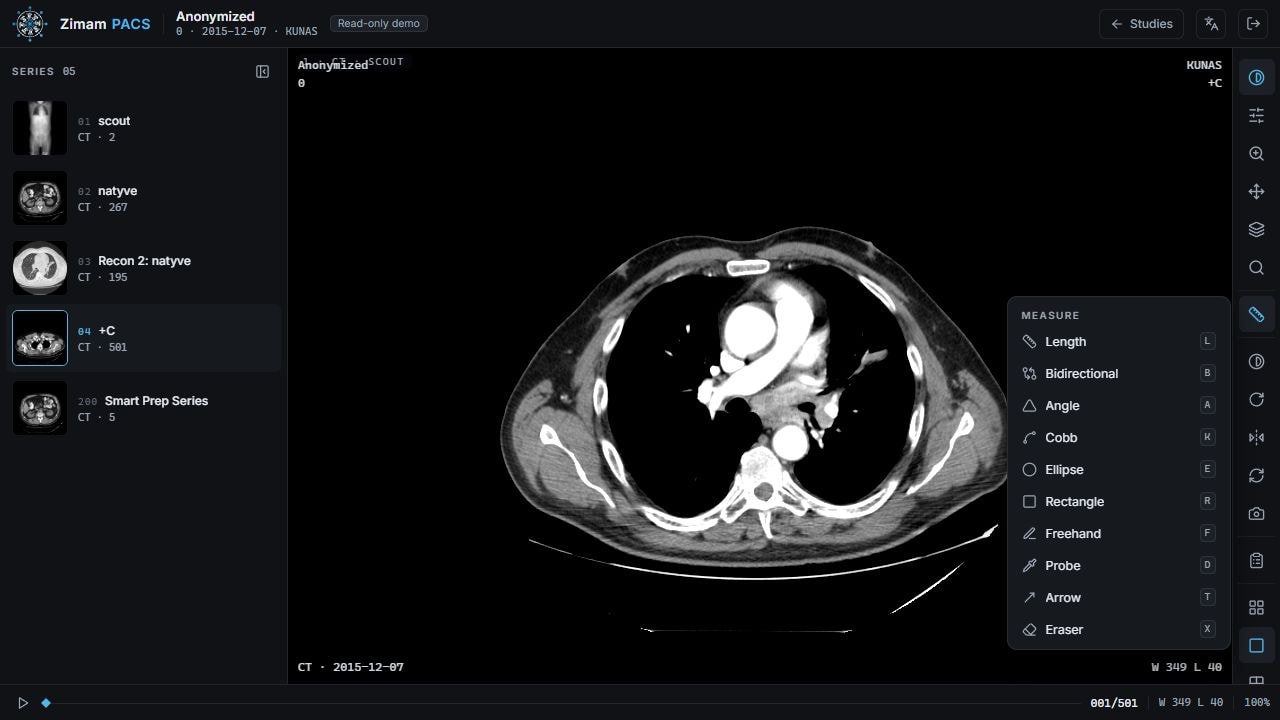The image size is (1280, 720).
Task: Change language with the translate icon
Action: click(1211, 24)
